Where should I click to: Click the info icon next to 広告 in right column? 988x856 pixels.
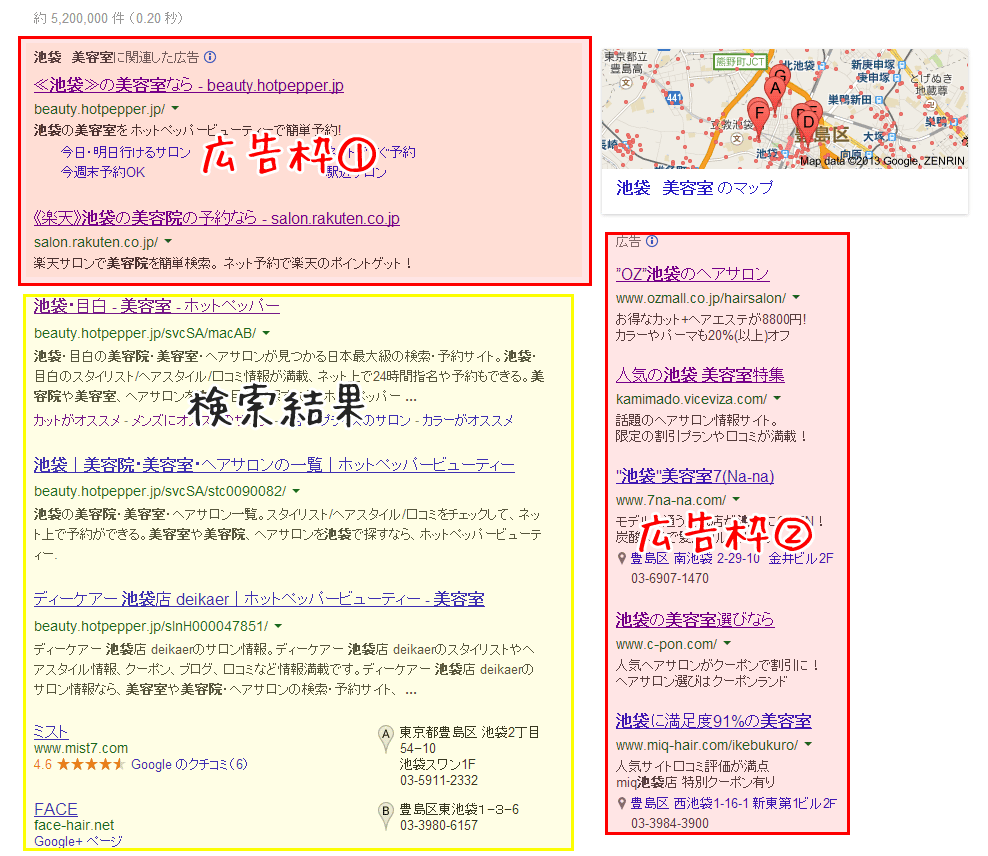coord(653,241)
